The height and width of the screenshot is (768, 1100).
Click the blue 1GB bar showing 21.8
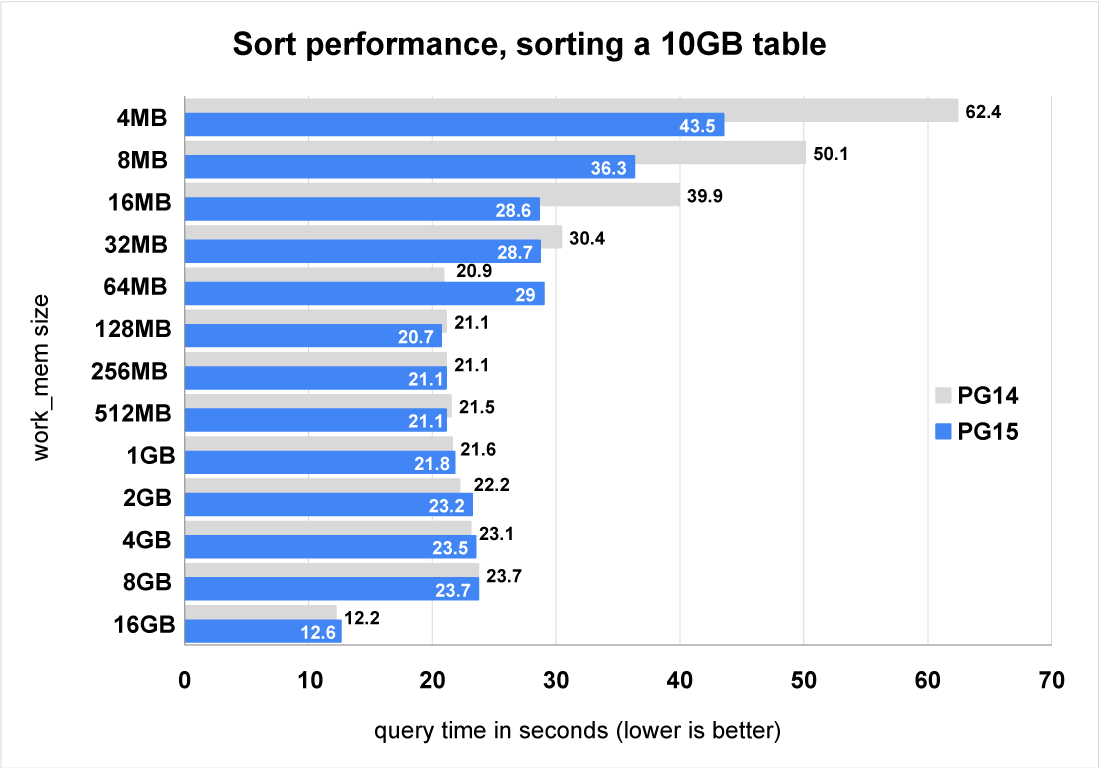tap(320, 462)
